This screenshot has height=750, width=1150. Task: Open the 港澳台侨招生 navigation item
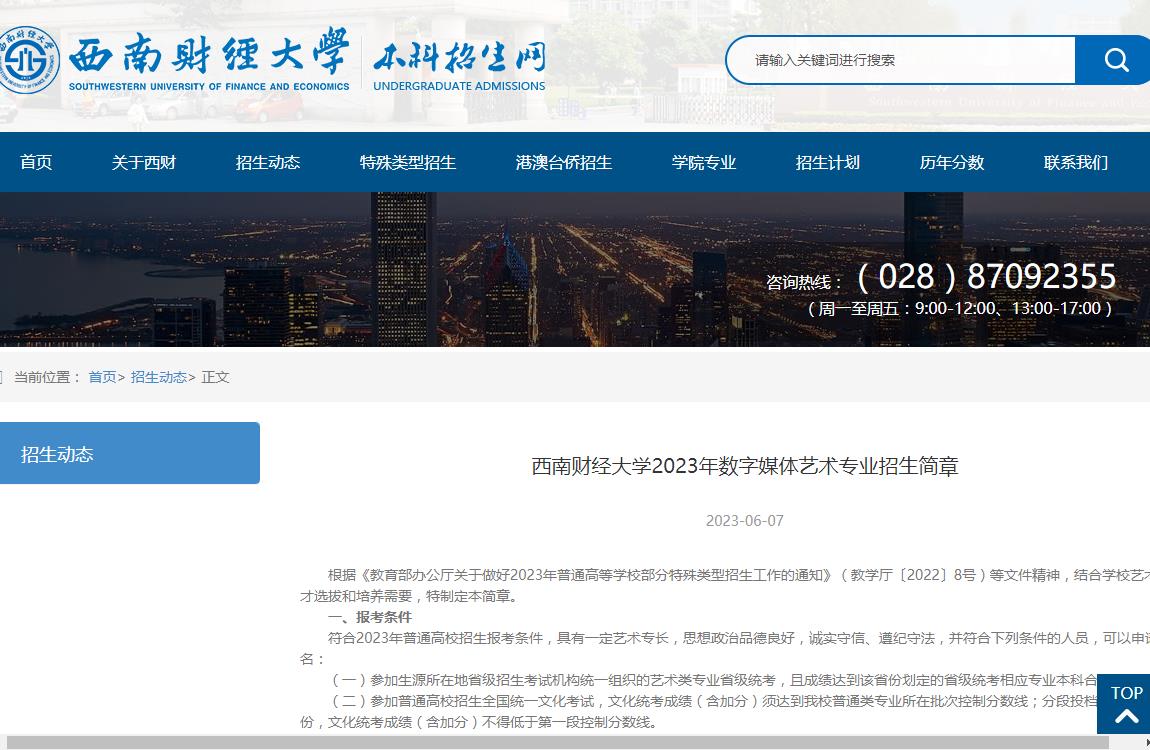(563, 162)
